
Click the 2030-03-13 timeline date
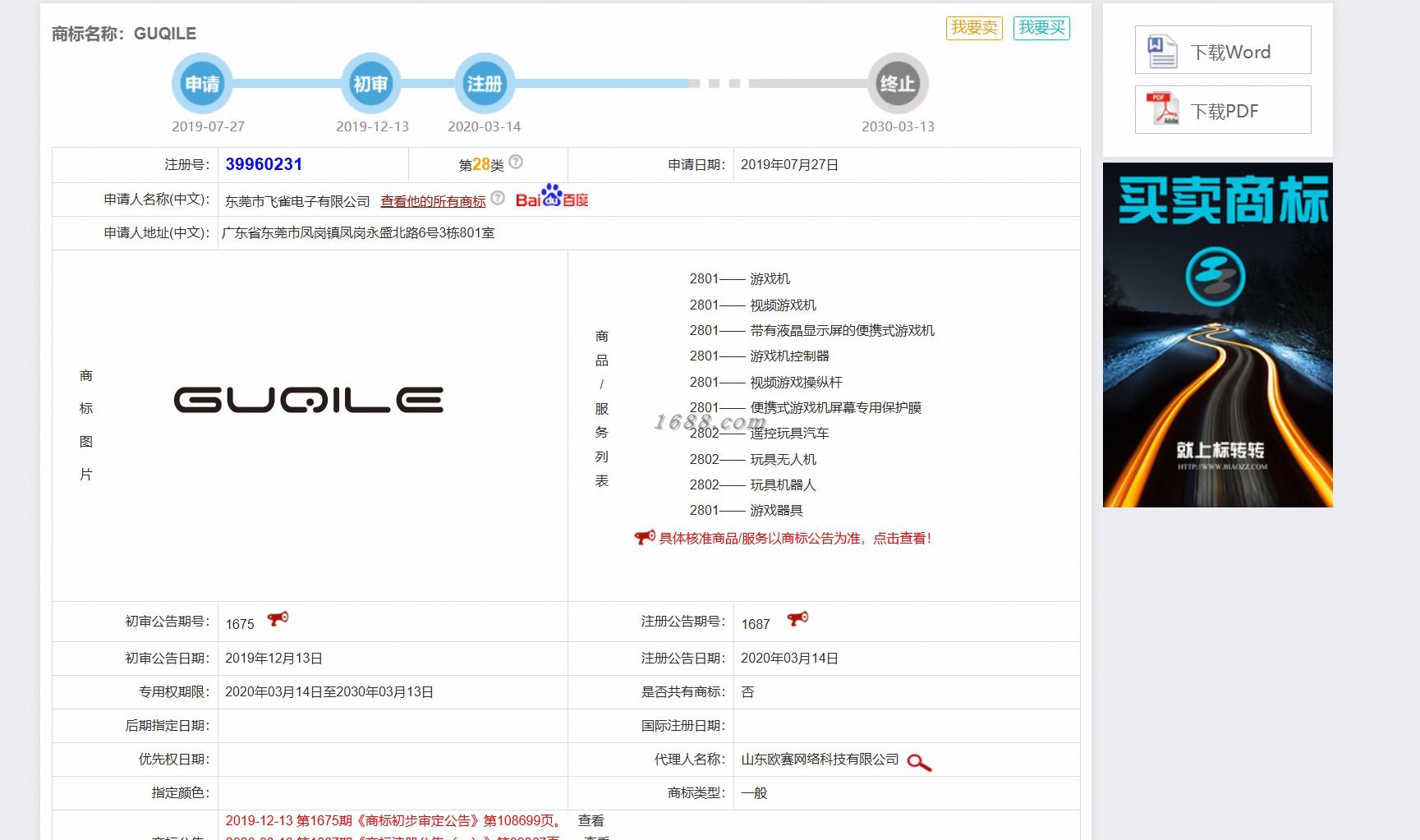tap(898, 126)
